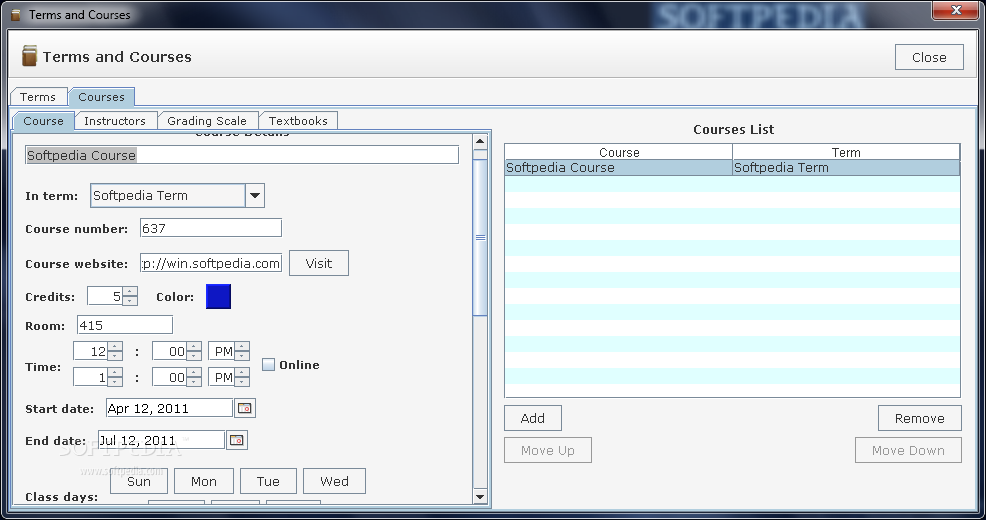Add a new course
The image size is (986, 520).
click(533, 418)
